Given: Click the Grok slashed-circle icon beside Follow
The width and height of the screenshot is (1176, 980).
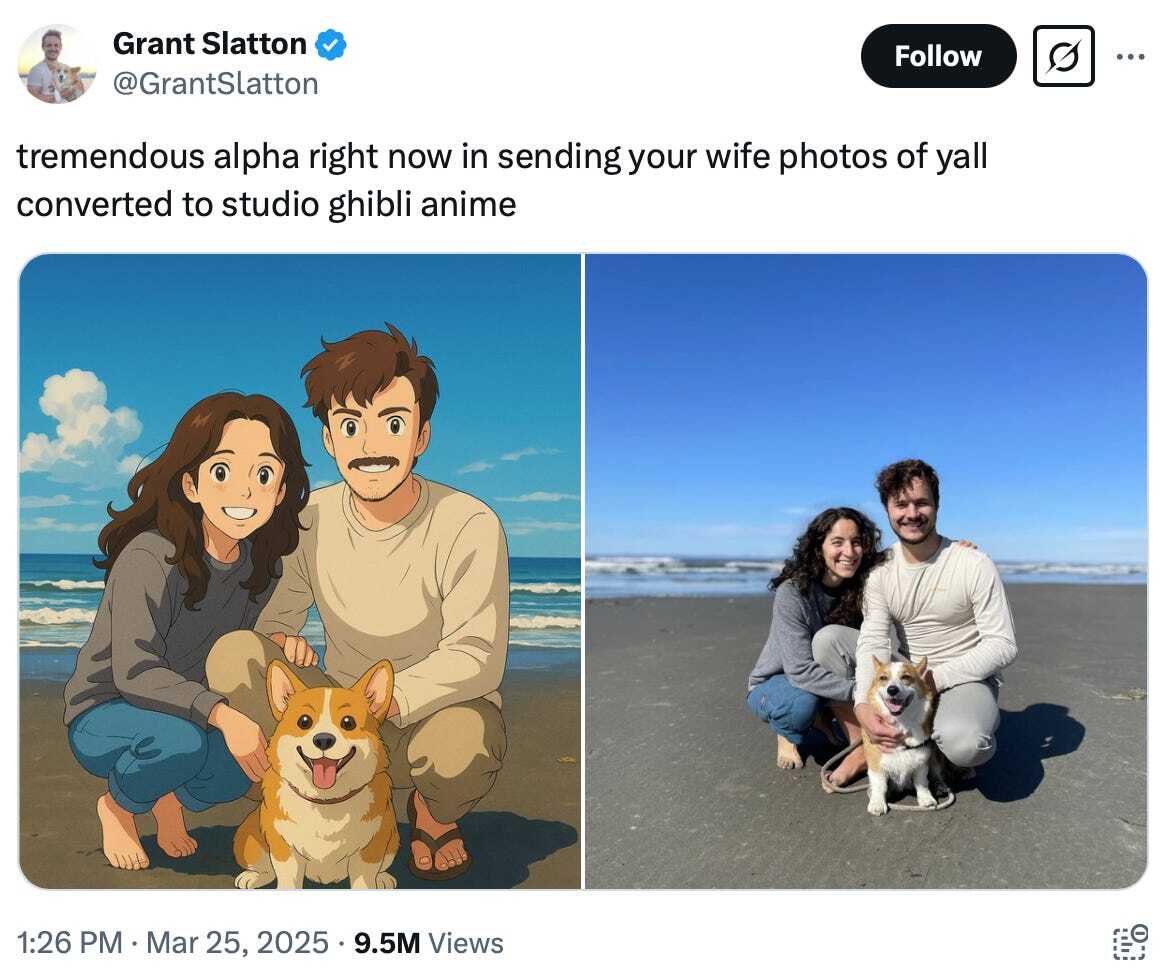Looking at the screenshot, I should click(x=1064, y=56).
